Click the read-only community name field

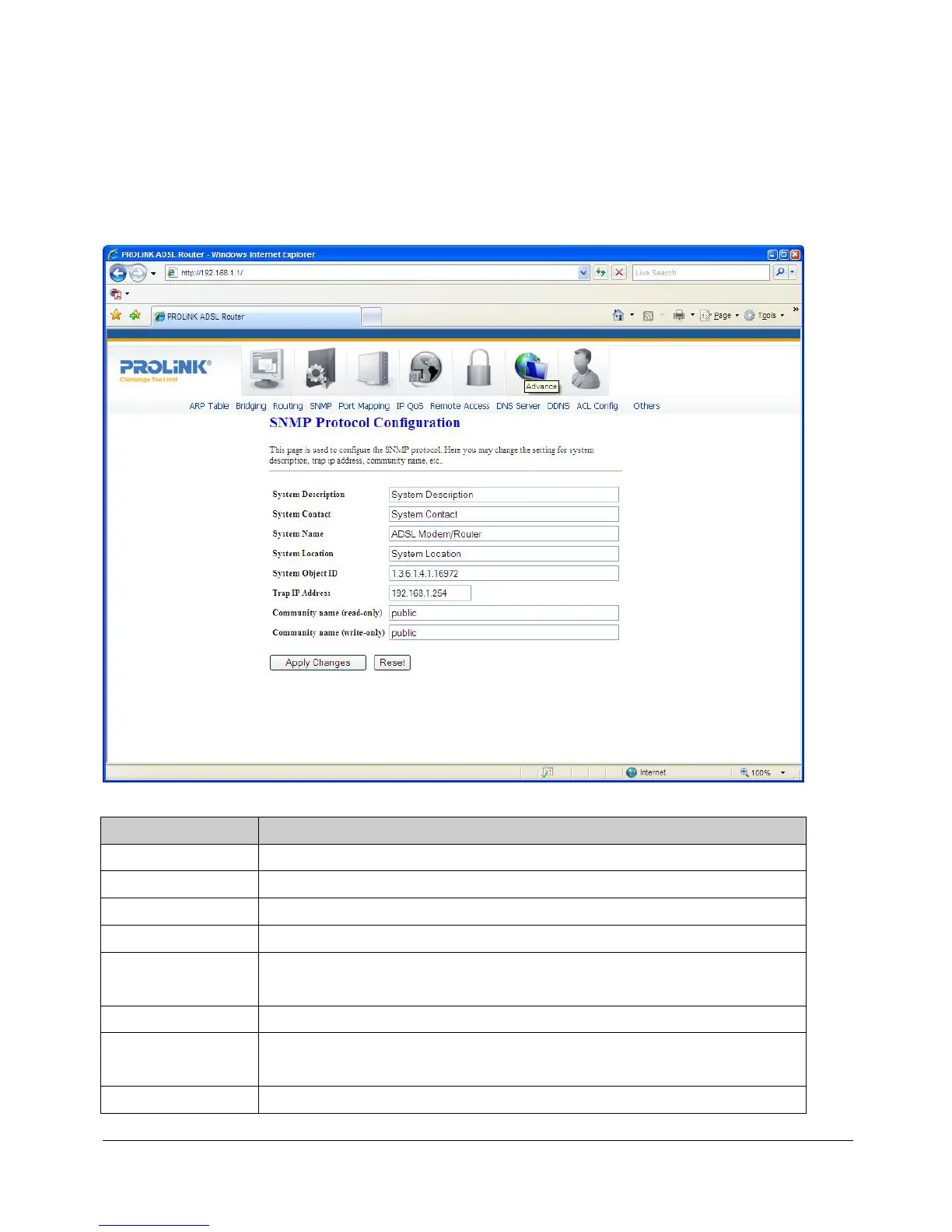504,613
